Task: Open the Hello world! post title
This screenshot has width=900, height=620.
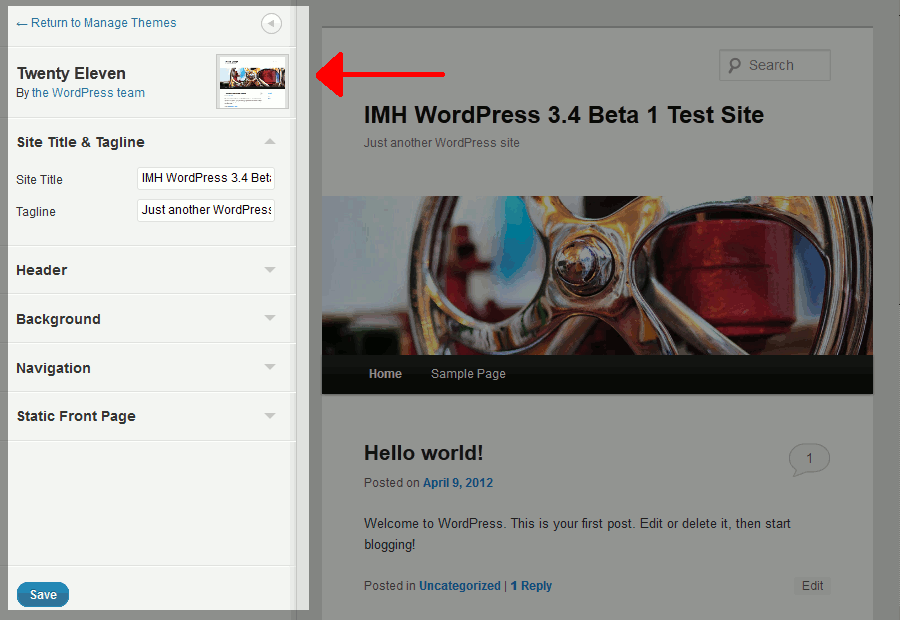Action: pos(423,453)
